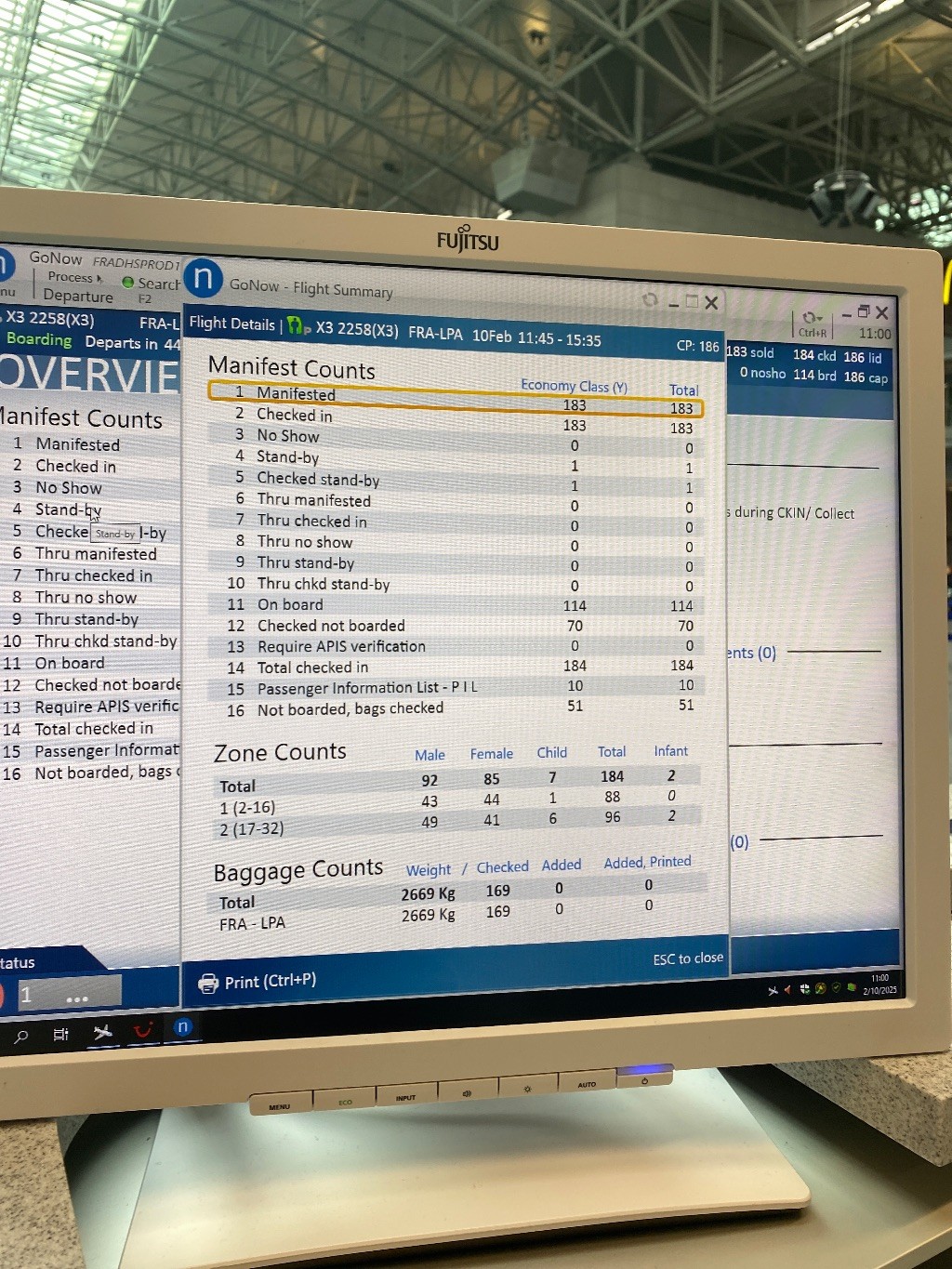Click the printer icon in the footer

tap(208, 984)
